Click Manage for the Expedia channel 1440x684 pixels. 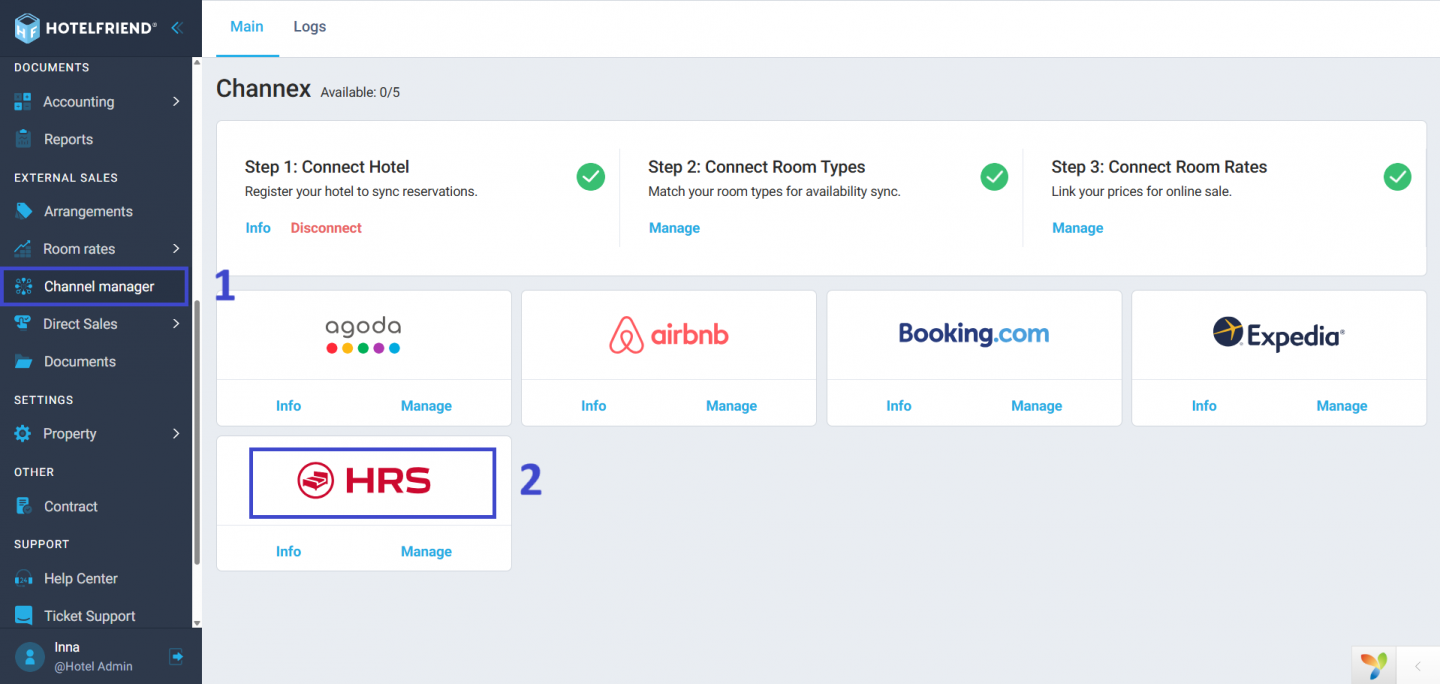(x=1341, y=406)
